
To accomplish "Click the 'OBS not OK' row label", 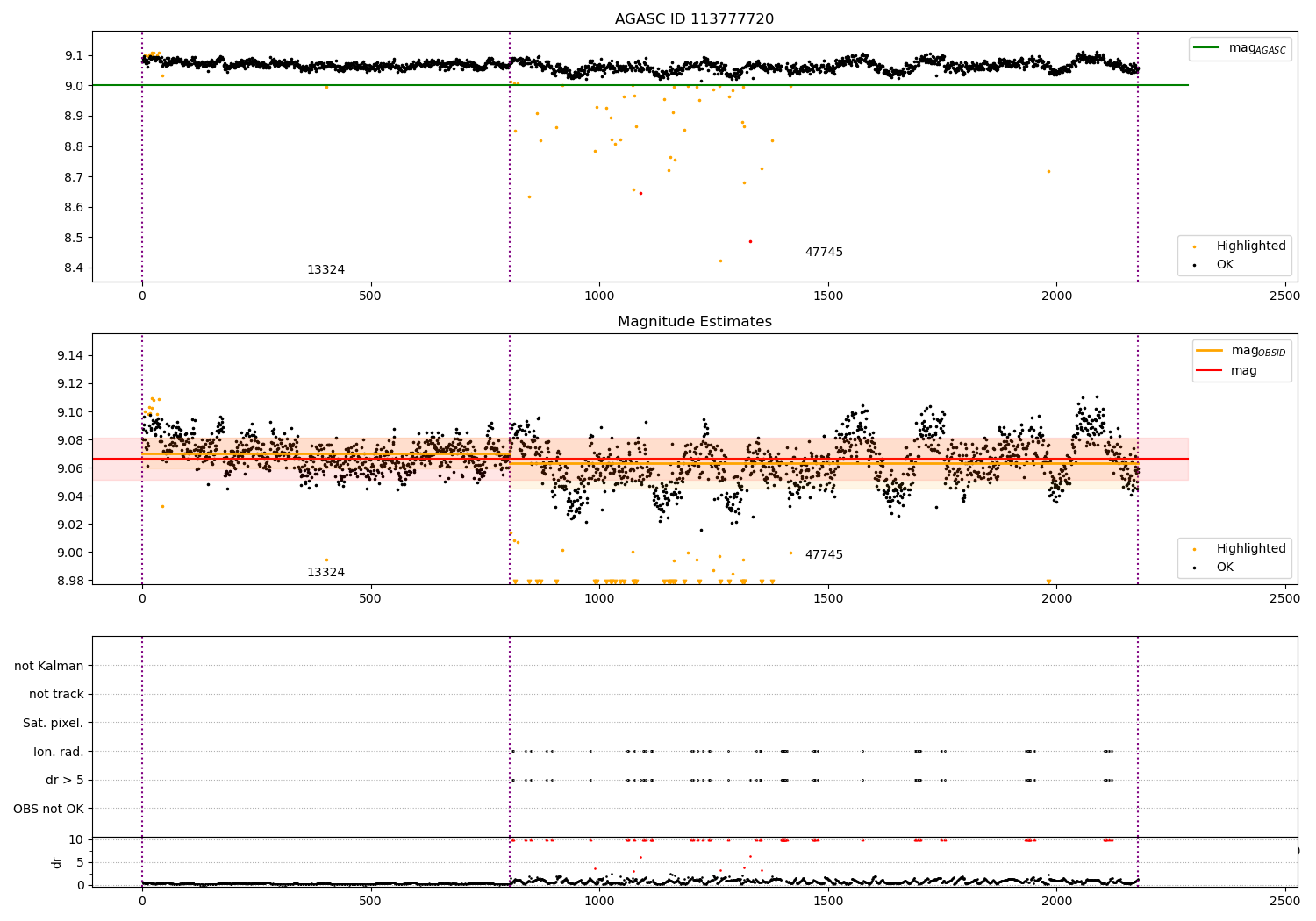I will 48,809.
